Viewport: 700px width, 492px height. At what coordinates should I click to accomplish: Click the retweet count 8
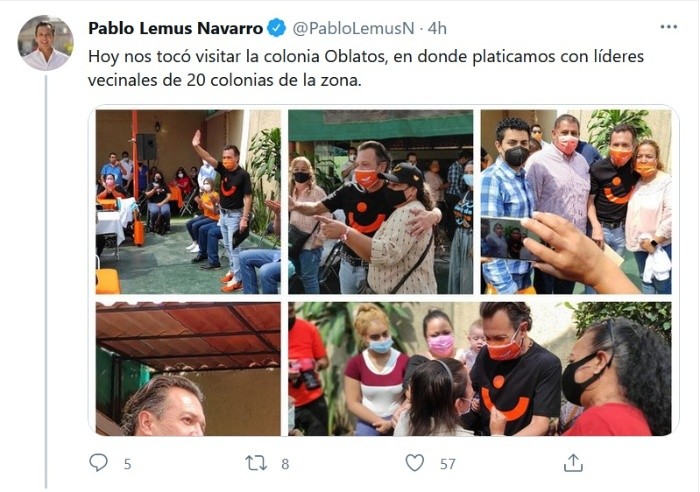point(285,464)
